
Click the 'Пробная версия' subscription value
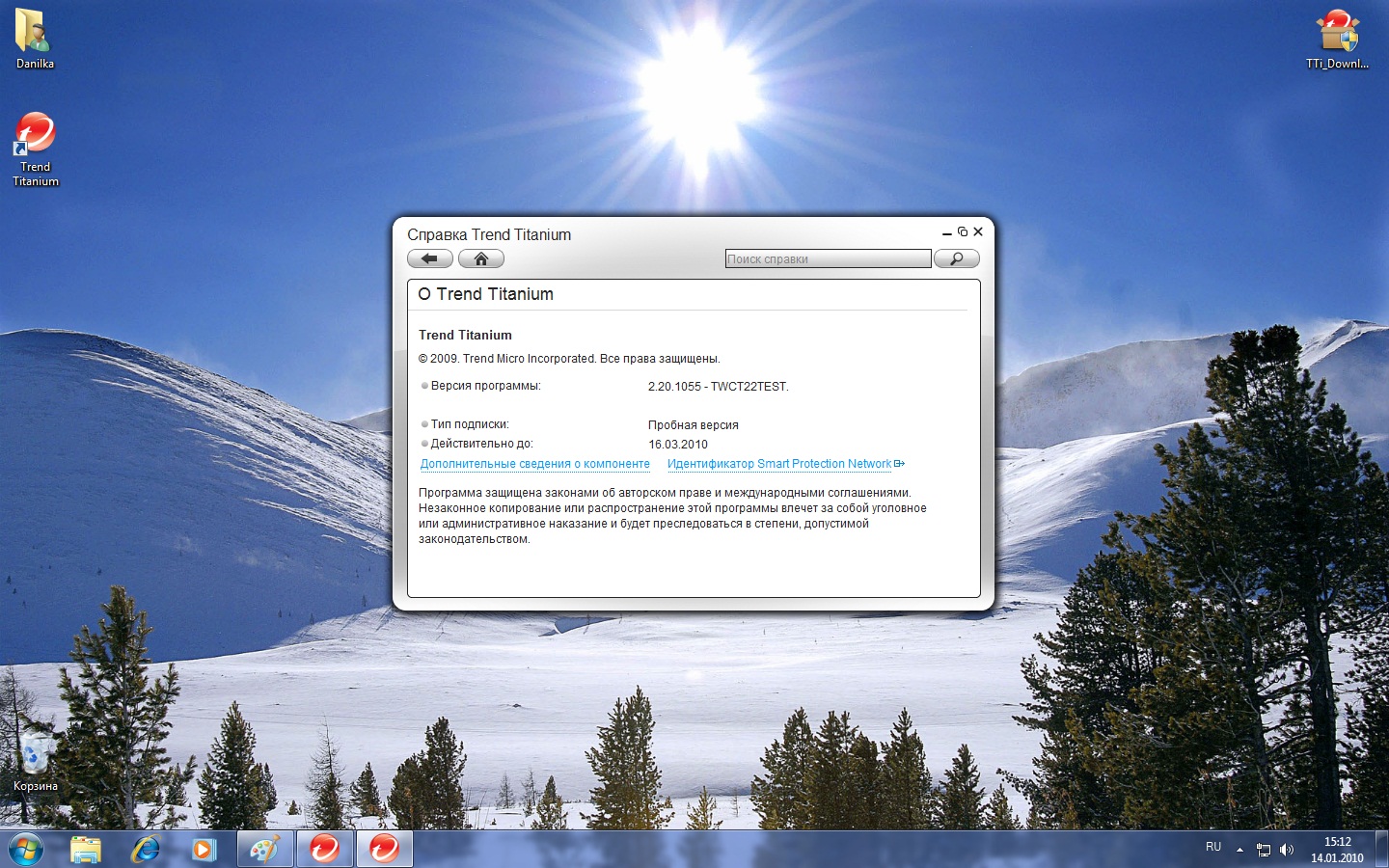[x=694, y=425]
